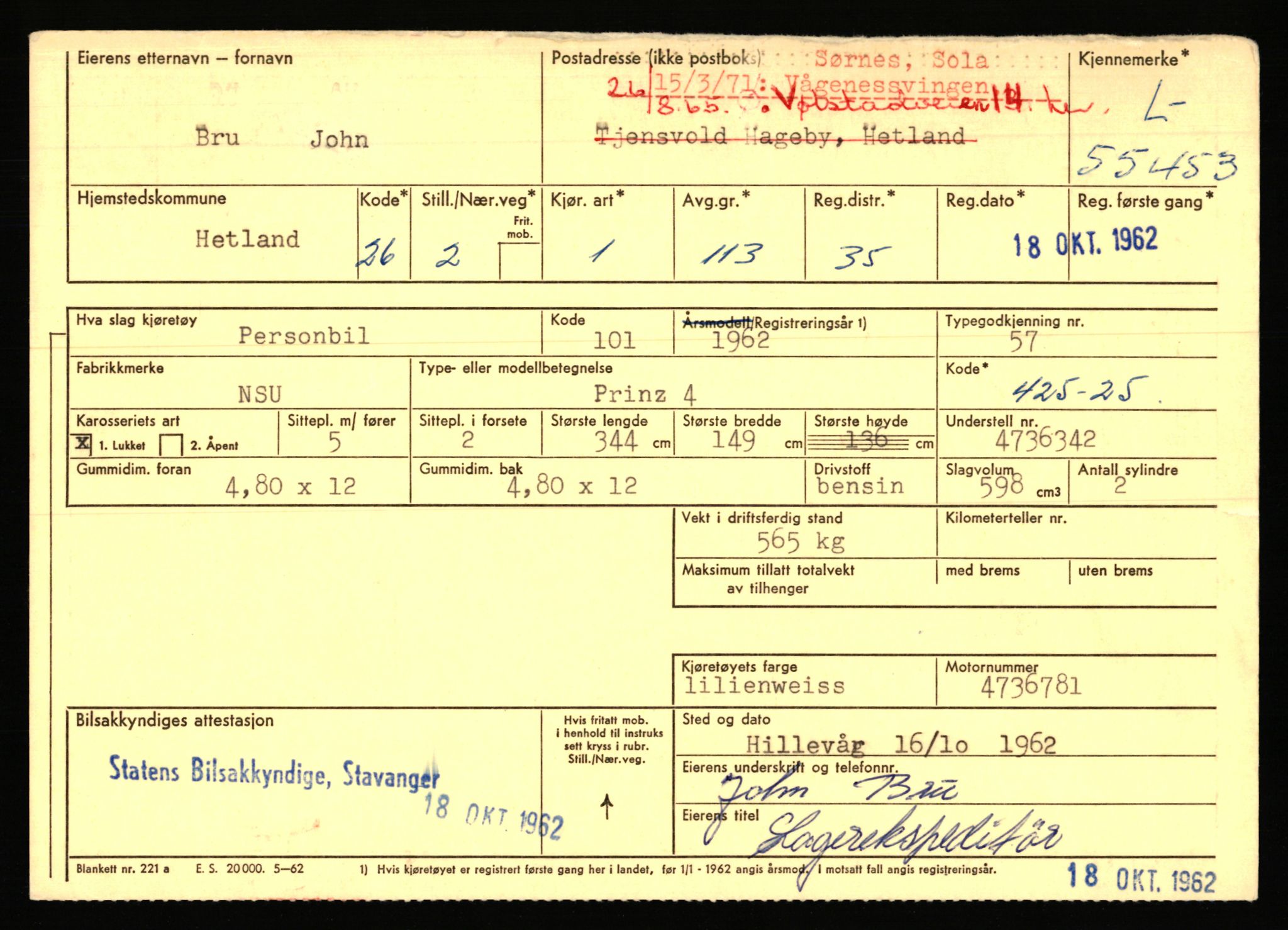Select the 'Statens Bilsakkyndige, Stavanger' stamp

click(x=274, y=772)
